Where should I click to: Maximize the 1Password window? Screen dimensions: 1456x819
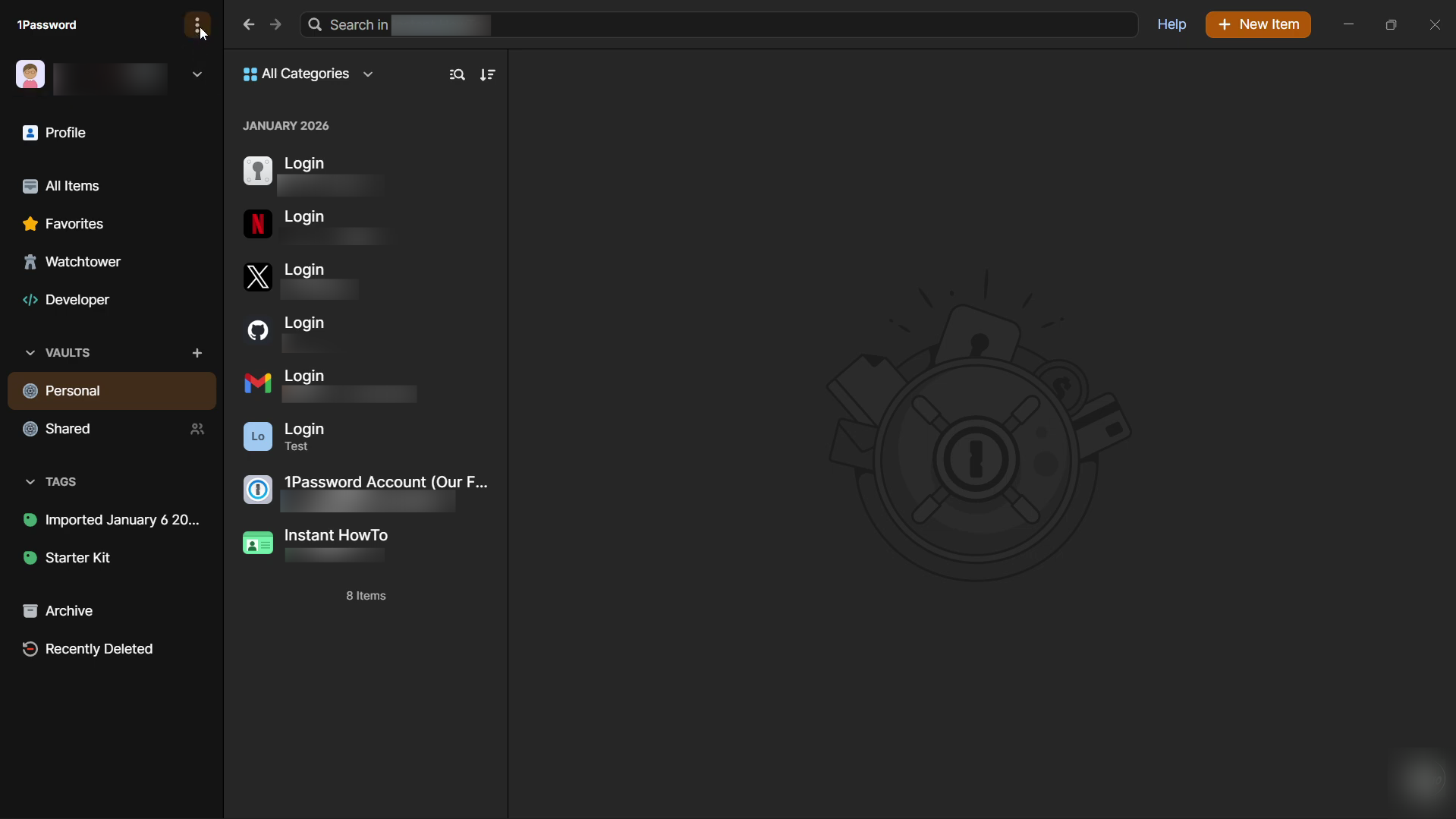(1391, 25)
